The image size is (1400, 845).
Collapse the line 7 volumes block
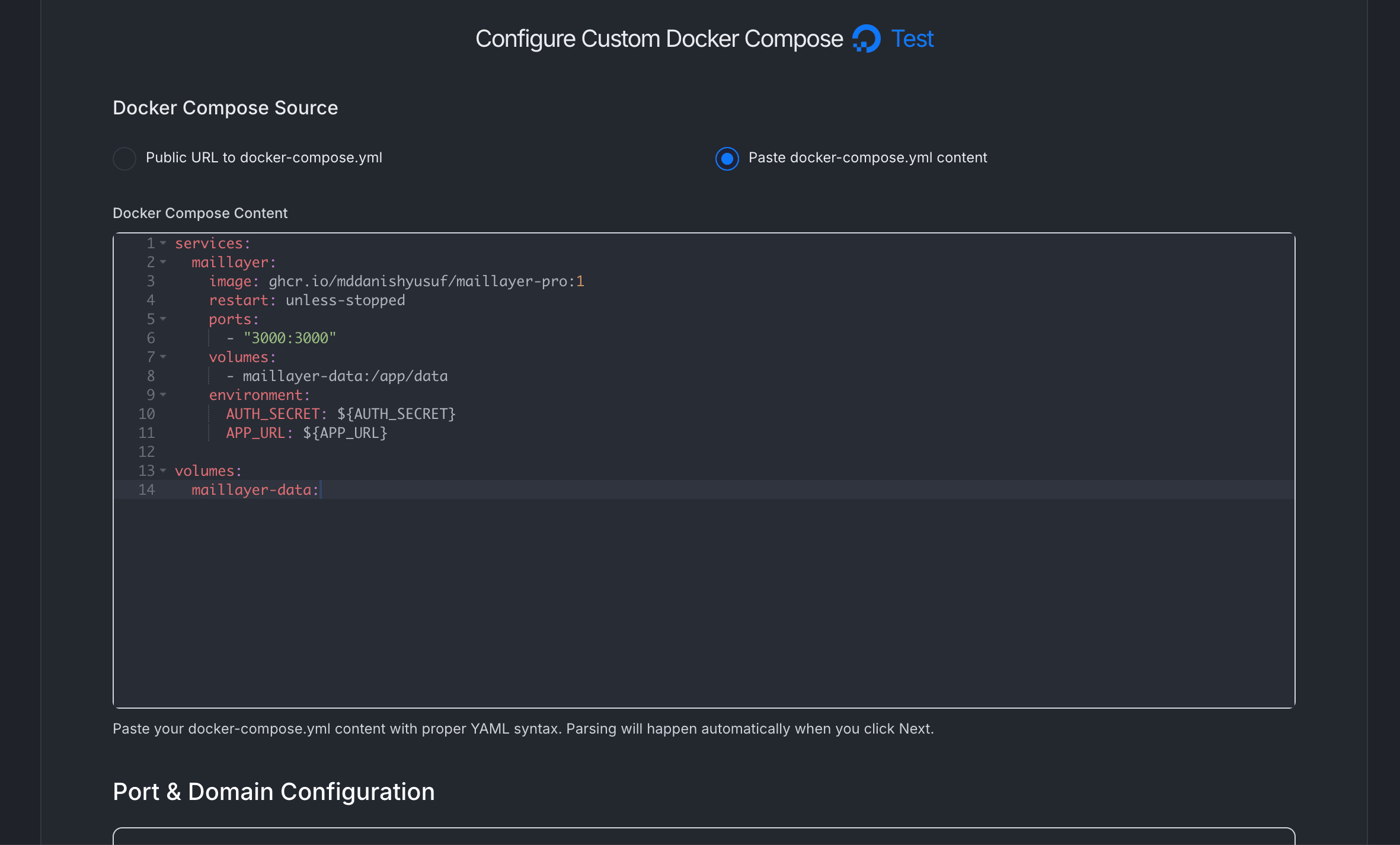(163, 357)
